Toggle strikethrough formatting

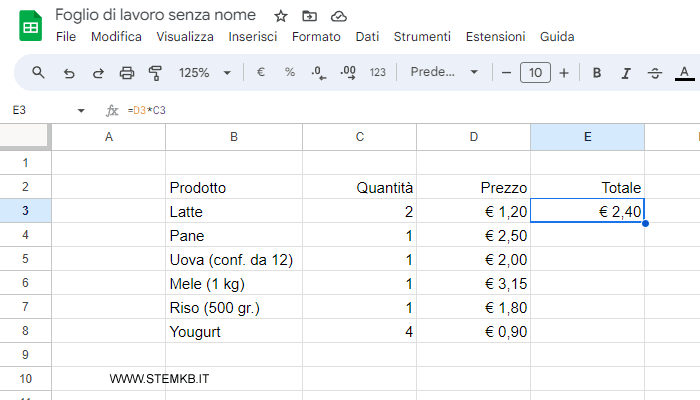click(655, 72)
